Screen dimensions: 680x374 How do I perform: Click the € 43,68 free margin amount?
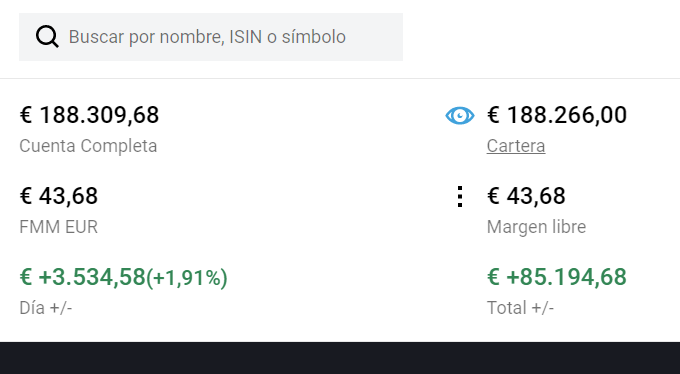tap(526, 196)
